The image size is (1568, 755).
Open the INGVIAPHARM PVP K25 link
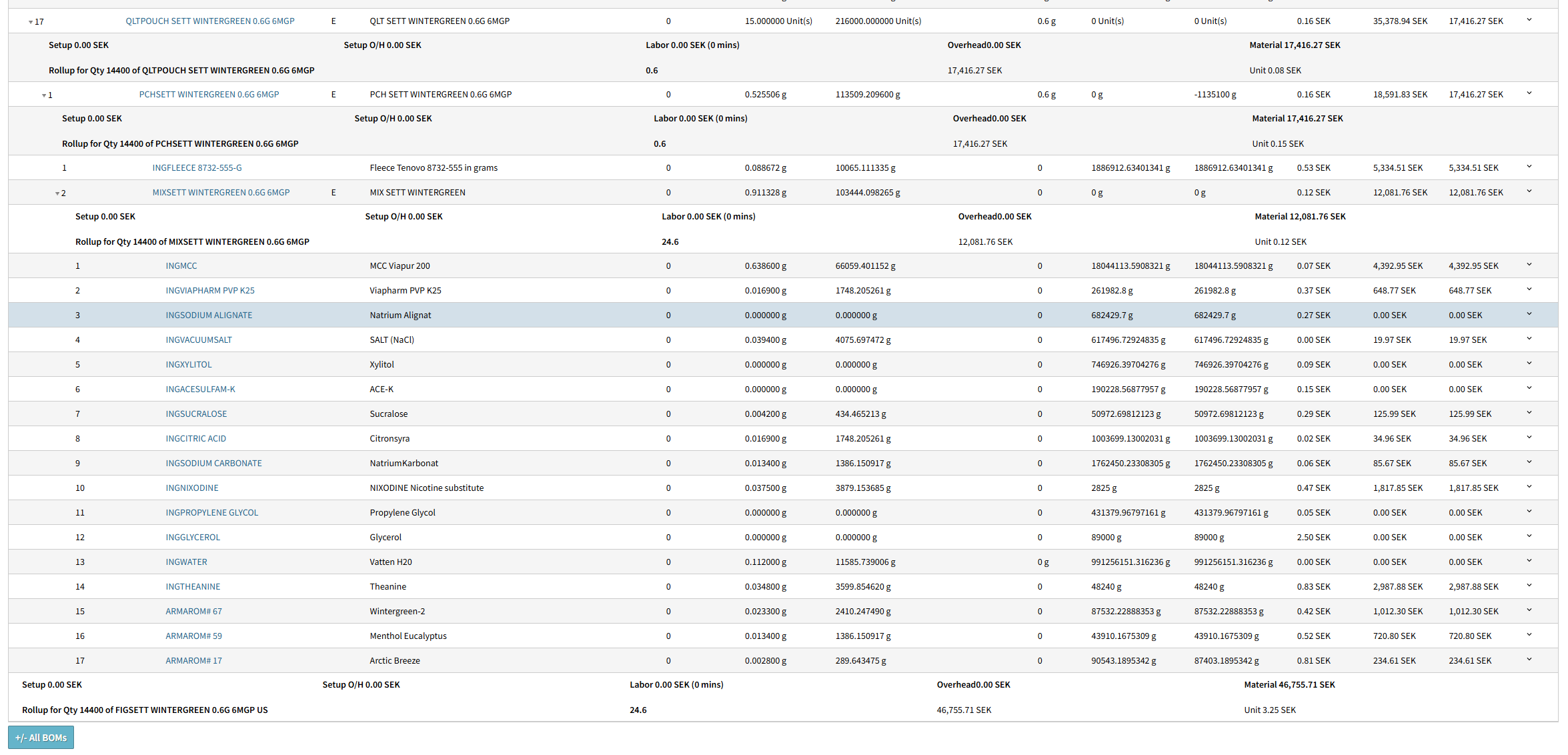[210, 291]
